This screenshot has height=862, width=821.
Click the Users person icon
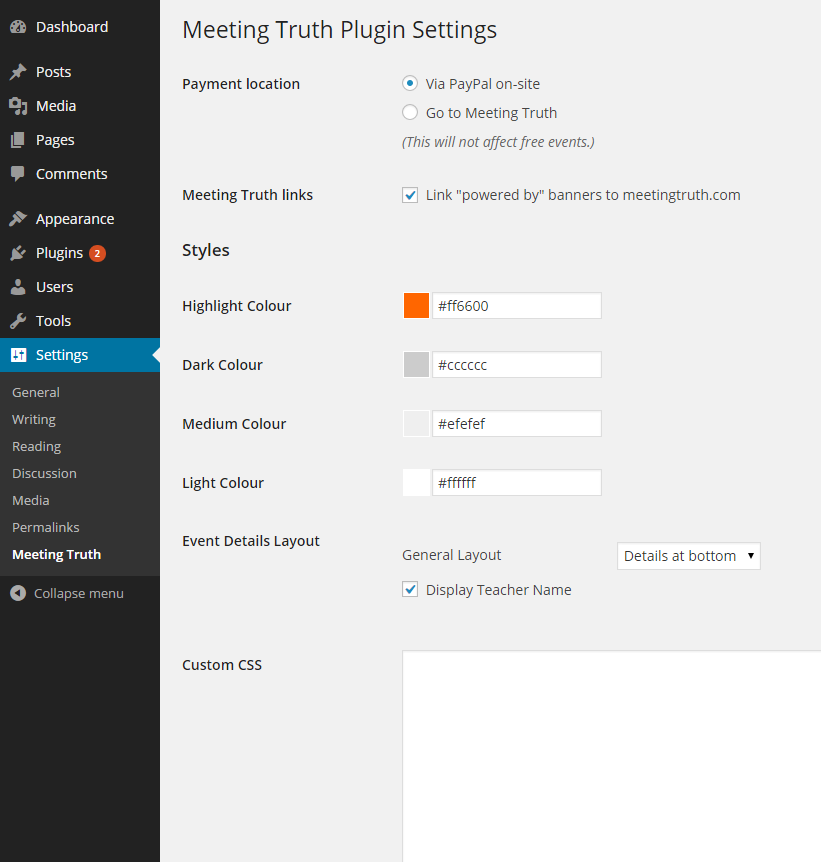(18, 287)
